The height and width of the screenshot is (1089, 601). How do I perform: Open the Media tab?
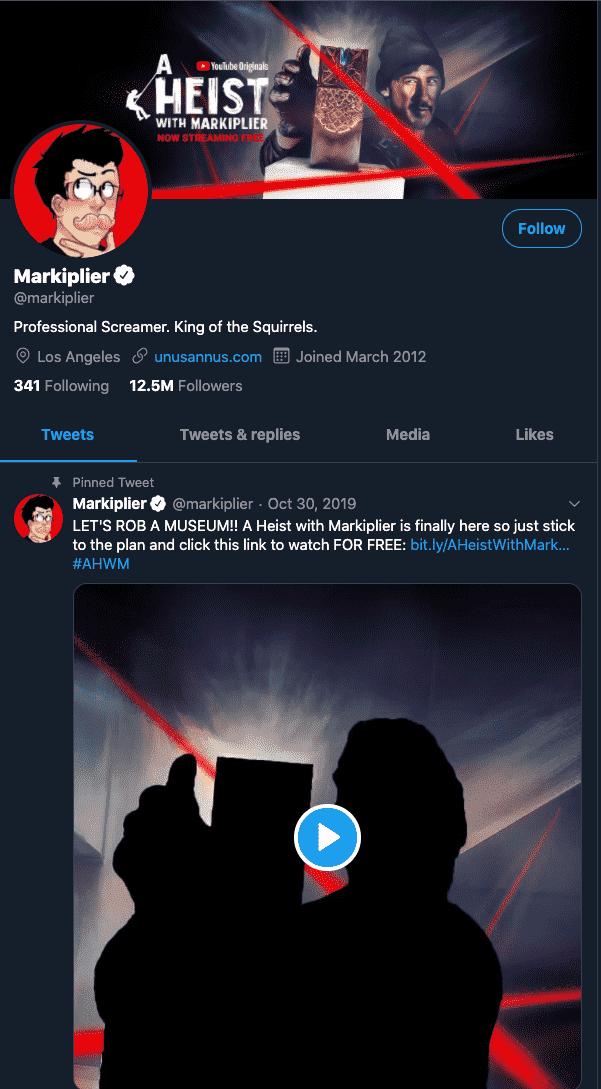point(408,434)
